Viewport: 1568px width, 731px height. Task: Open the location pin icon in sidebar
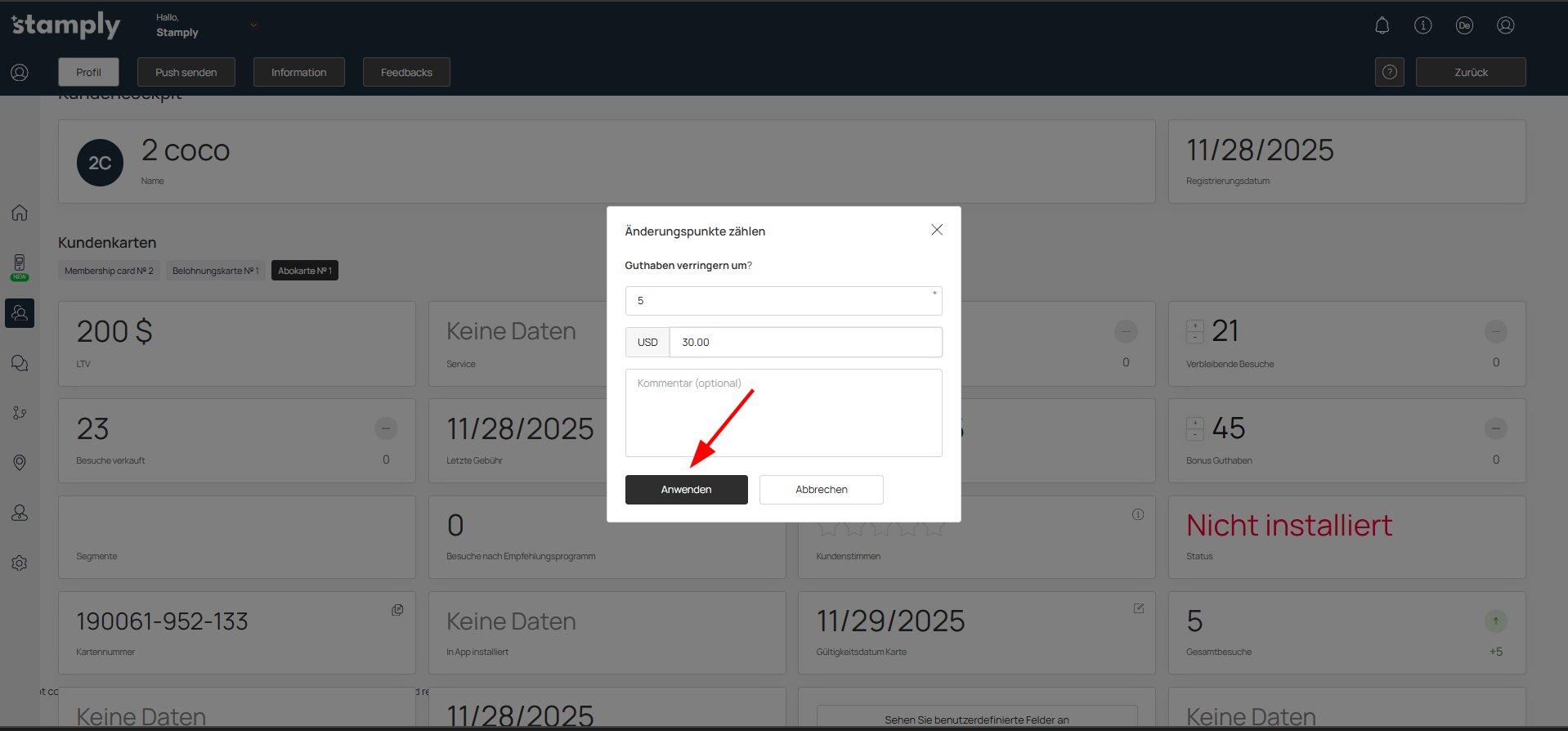click(20, 463)
